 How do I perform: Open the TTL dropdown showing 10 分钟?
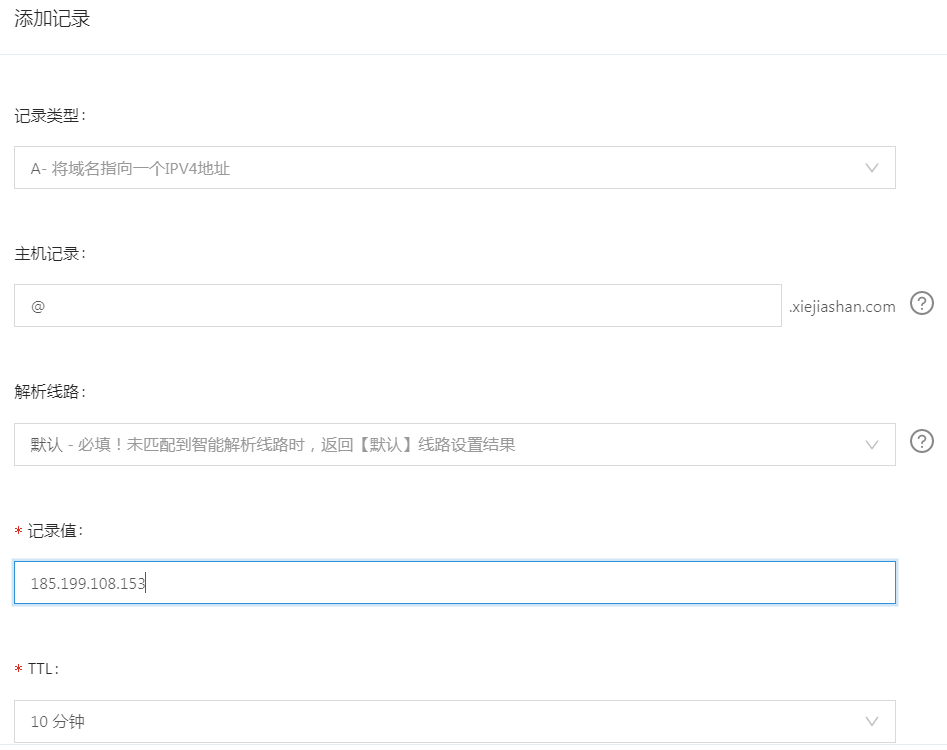455,721
